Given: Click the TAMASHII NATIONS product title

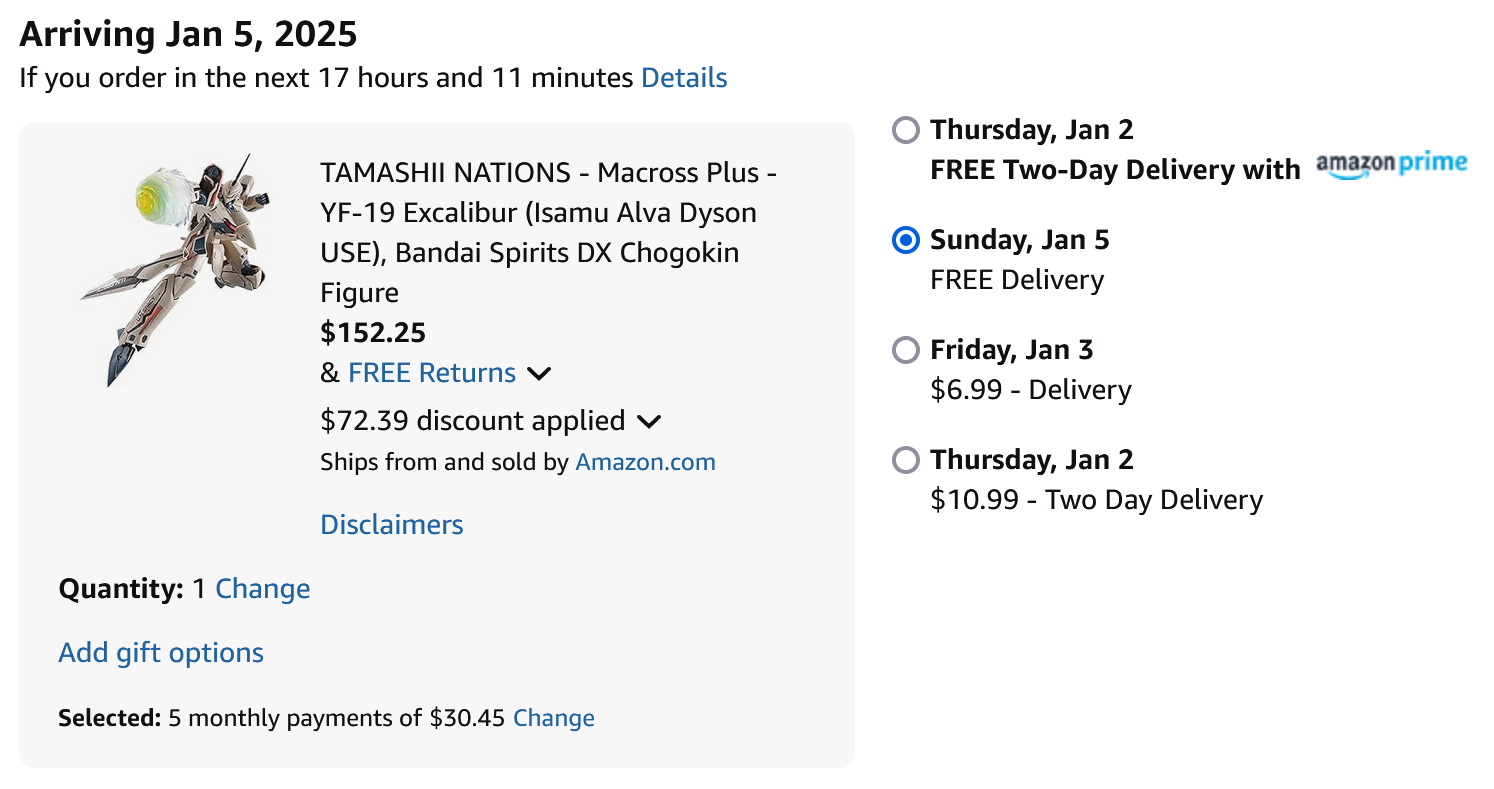Looking at the screenshot, I should [x=549, y=233].
